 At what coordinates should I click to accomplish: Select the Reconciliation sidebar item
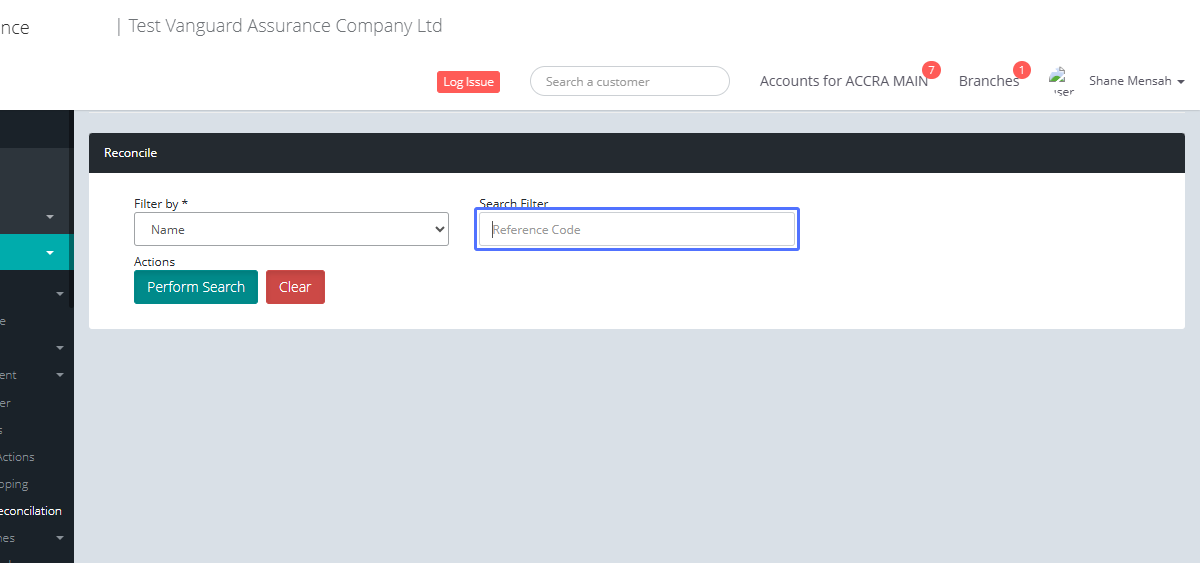[x=31, y=511]
